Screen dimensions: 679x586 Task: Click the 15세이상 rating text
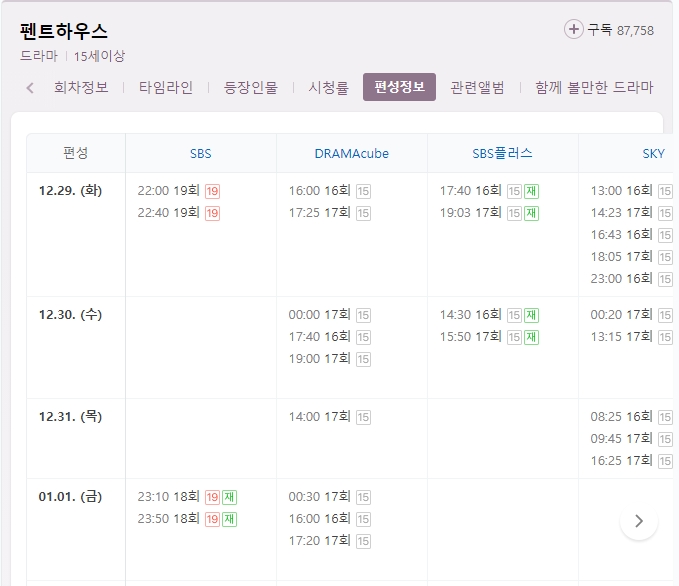point(99,56)
